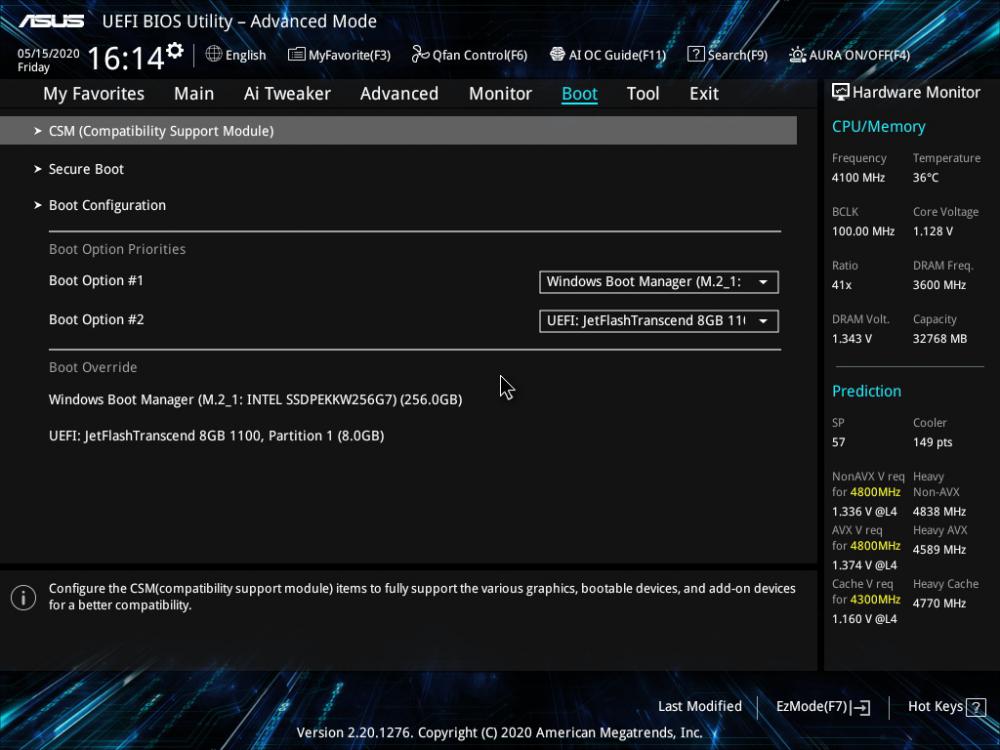Click the info icon in help area
The width and height of the screenshot is (1000, 750).
[x=24, y=598]
